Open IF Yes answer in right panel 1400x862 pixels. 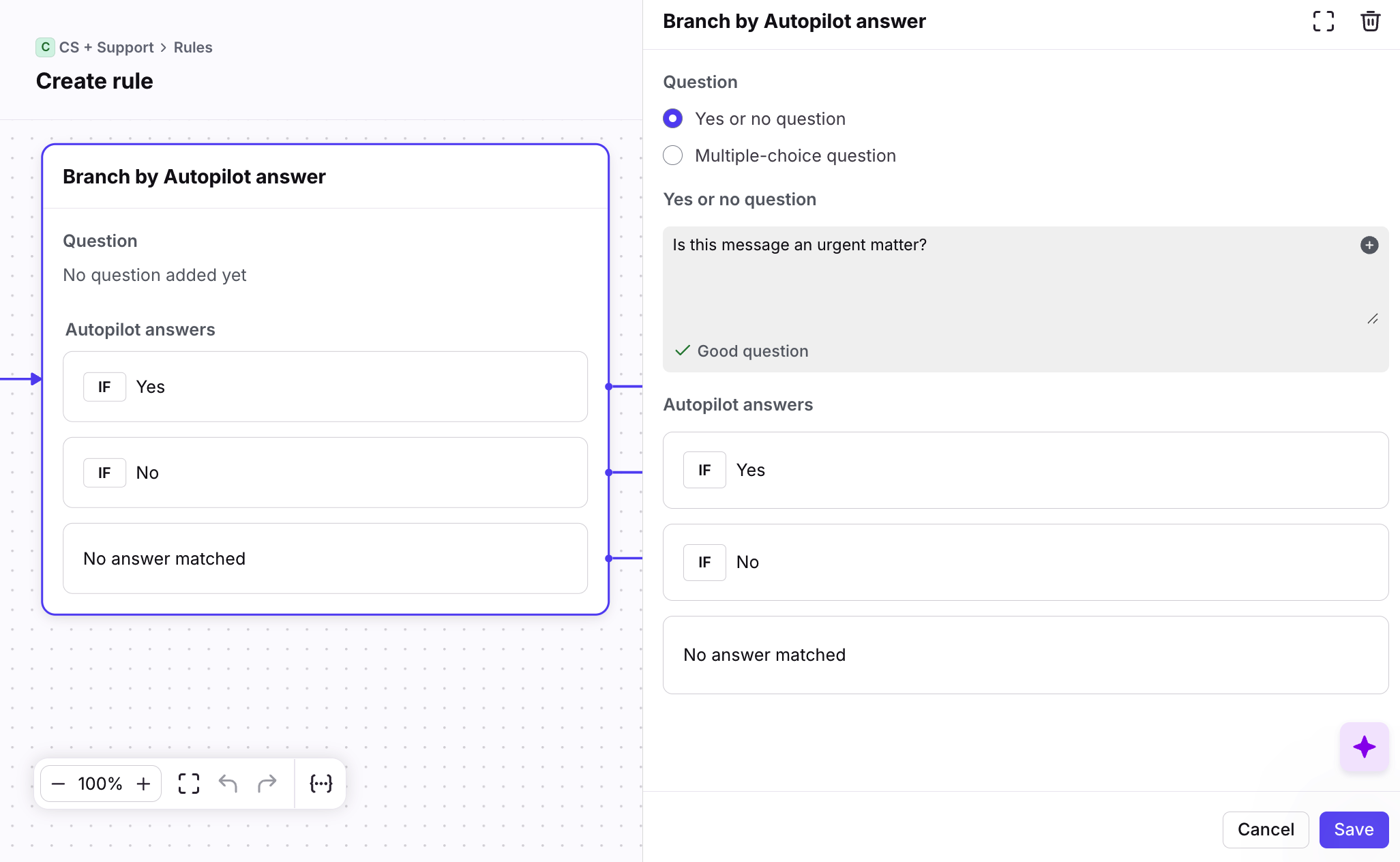tap(1025, 470)
